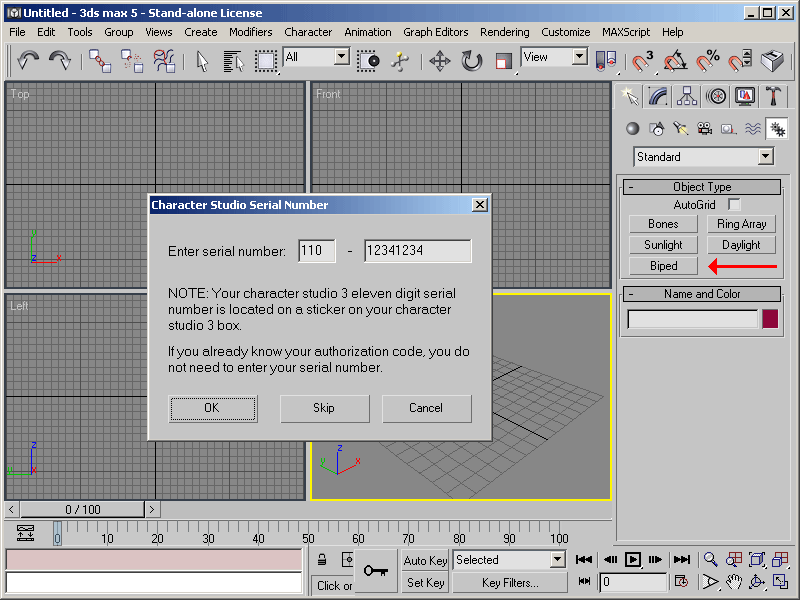Open the View coordinate system dropdown
This screenshot has height=600, width=800.
(x=554, y=57)
